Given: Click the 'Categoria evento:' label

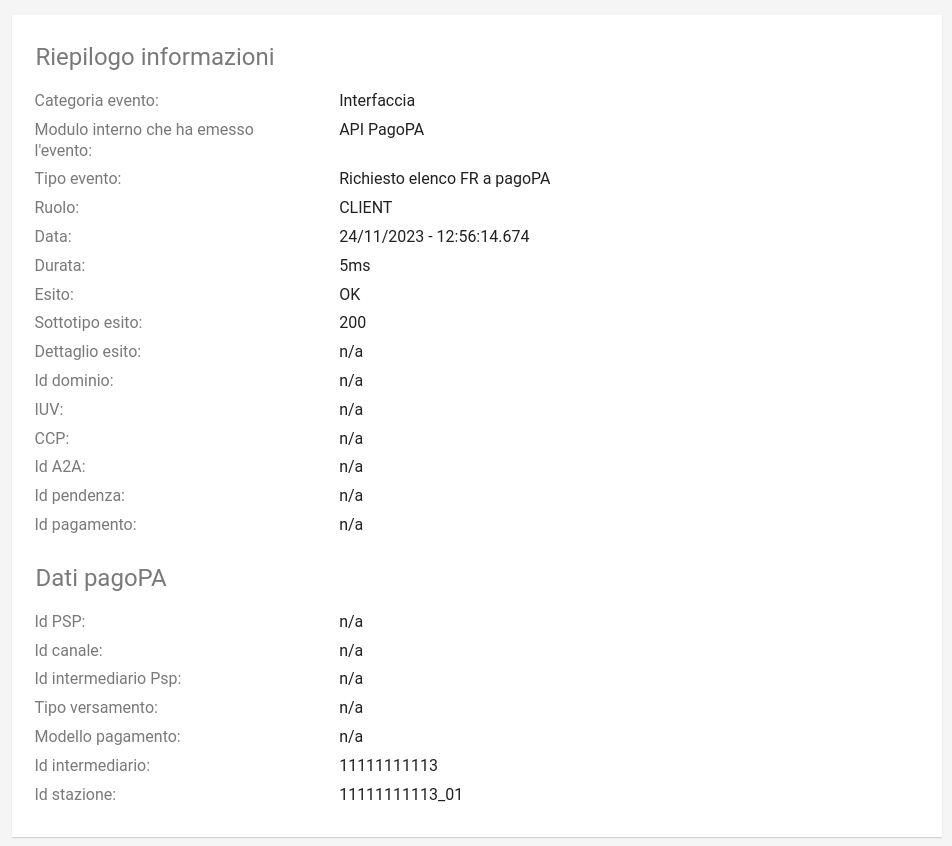Looking at the screenshot, I should coord(97,100).
